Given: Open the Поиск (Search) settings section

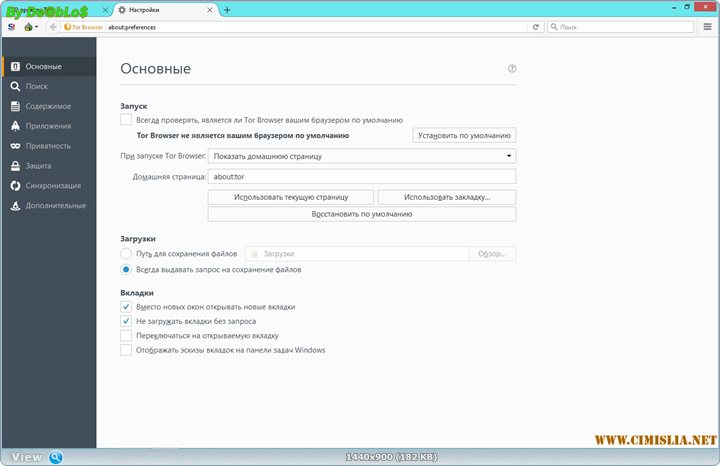Looking at the screenshot, I should (x=36, y=86).
